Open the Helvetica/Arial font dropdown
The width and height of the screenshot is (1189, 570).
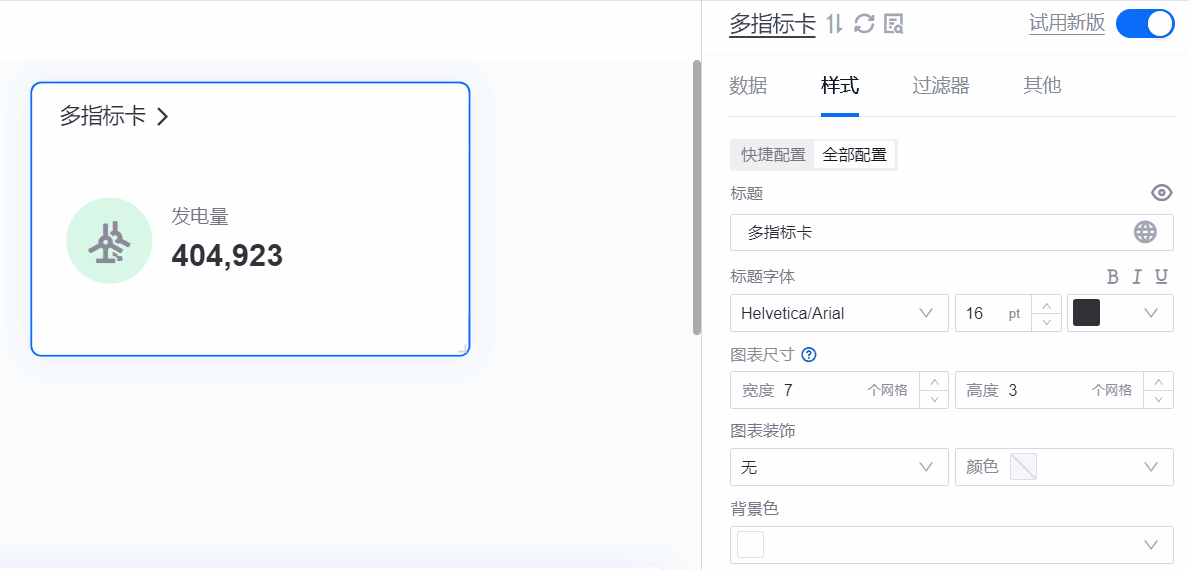(839, 313)
